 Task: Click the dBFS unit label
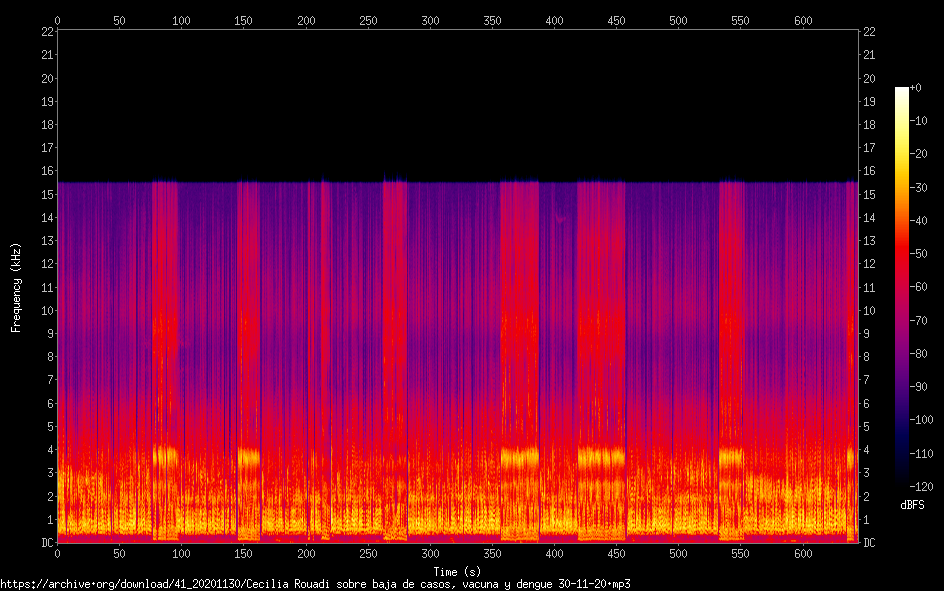pos(912,505)
